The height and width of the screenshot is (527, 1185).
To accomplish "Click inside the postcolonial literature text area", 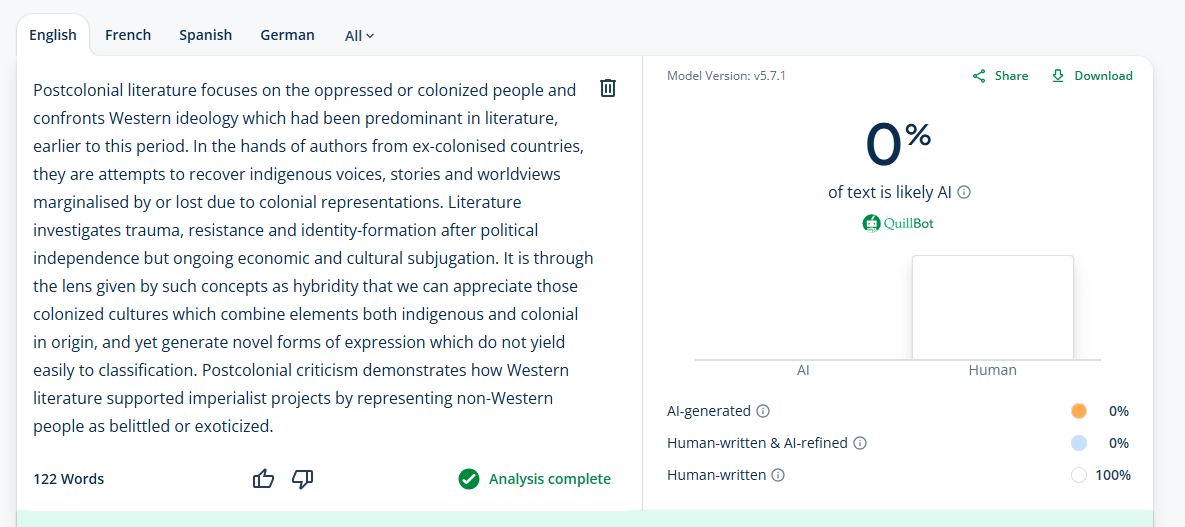I will [310, 258].
